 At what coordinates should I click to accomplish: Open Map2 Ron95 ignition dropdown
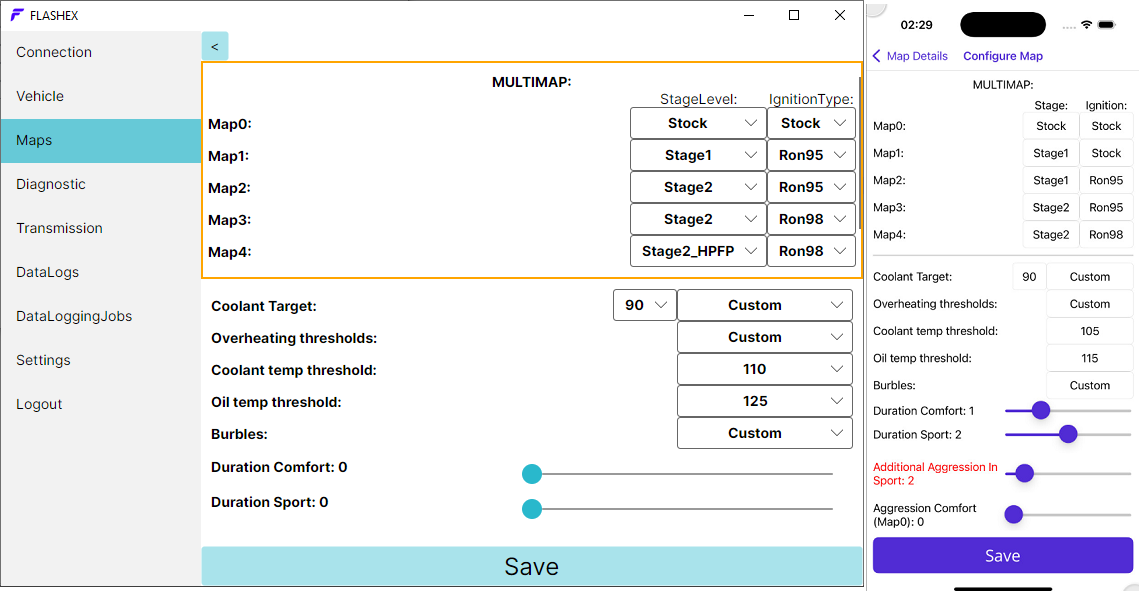click(811, 187)
